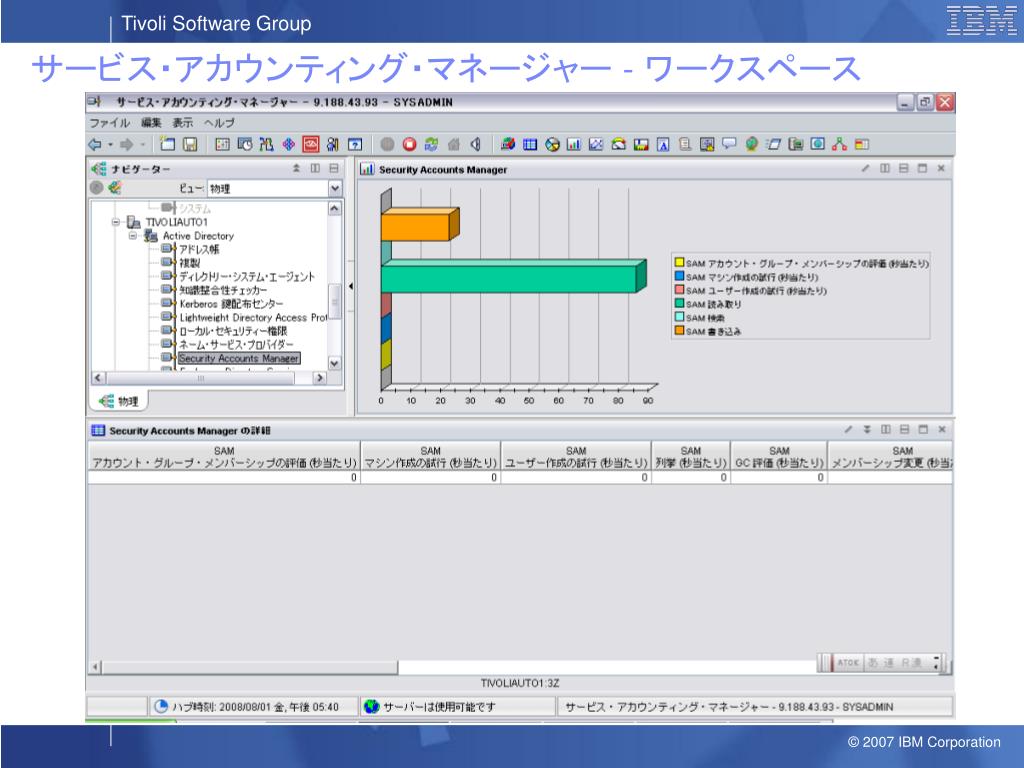Open the Properties editor toolbar icon

pyautogui.click(x=223, y=144)
